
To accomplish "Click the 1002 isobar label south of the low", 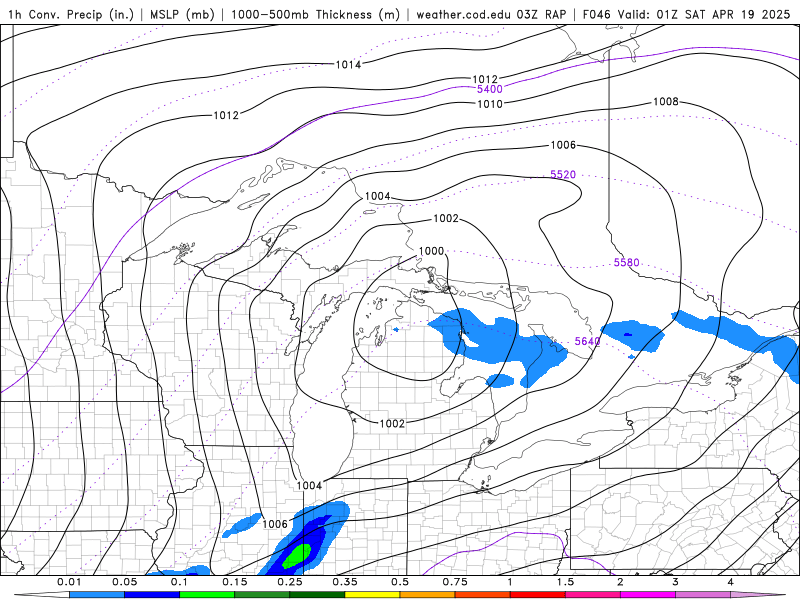I will [392, 423].
